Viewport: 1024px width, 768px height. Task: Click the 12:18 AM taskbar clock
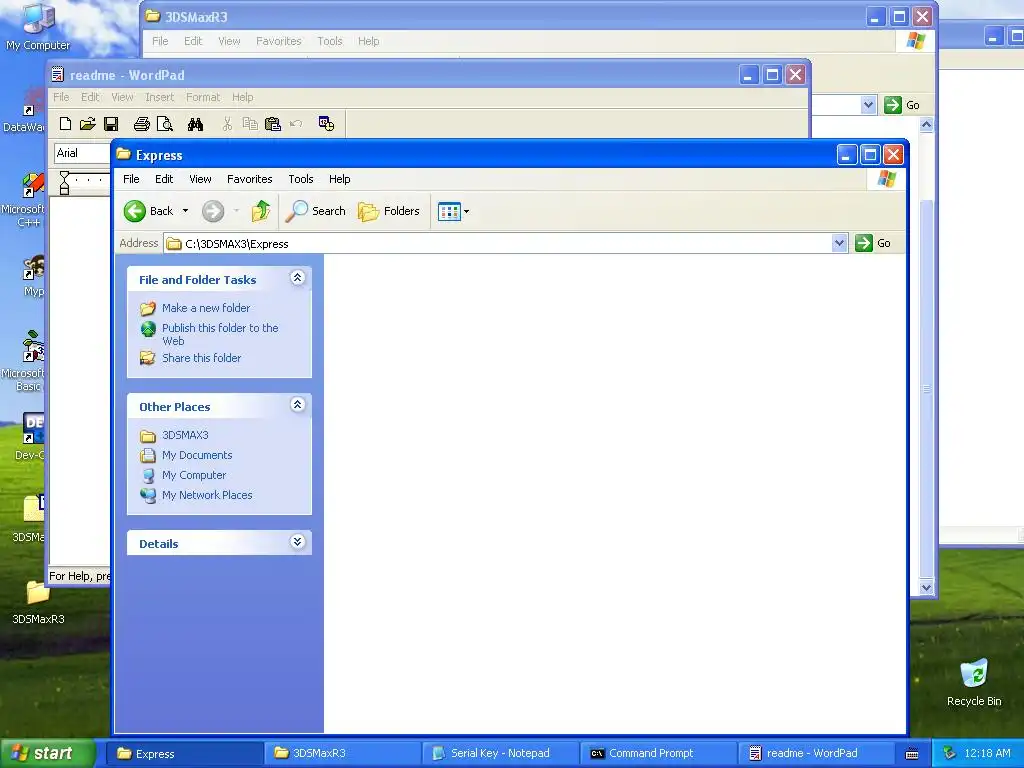point(987,753)
